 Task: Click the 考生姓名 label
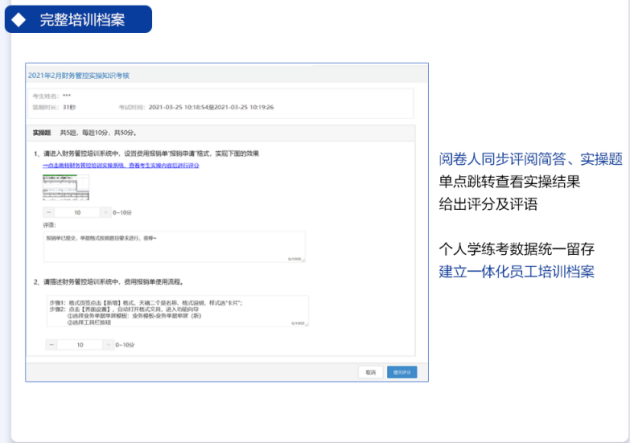(45, 96)
